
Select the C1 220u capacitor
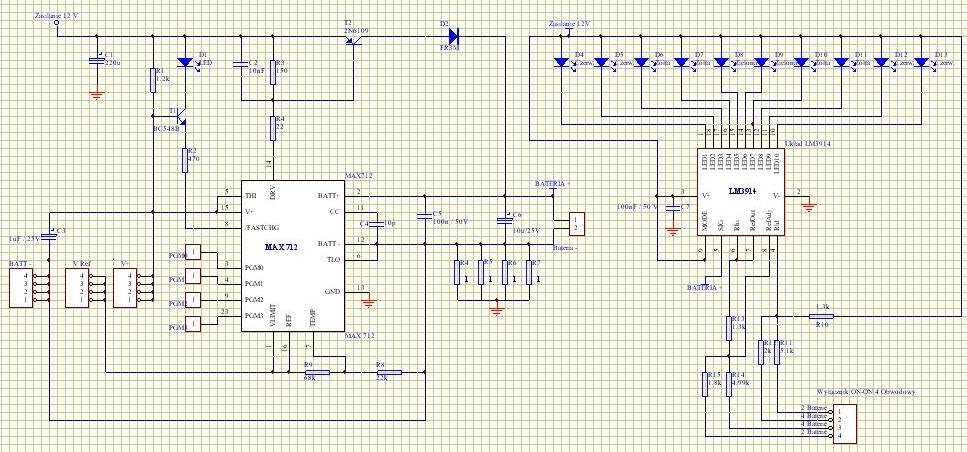(97, 61)
